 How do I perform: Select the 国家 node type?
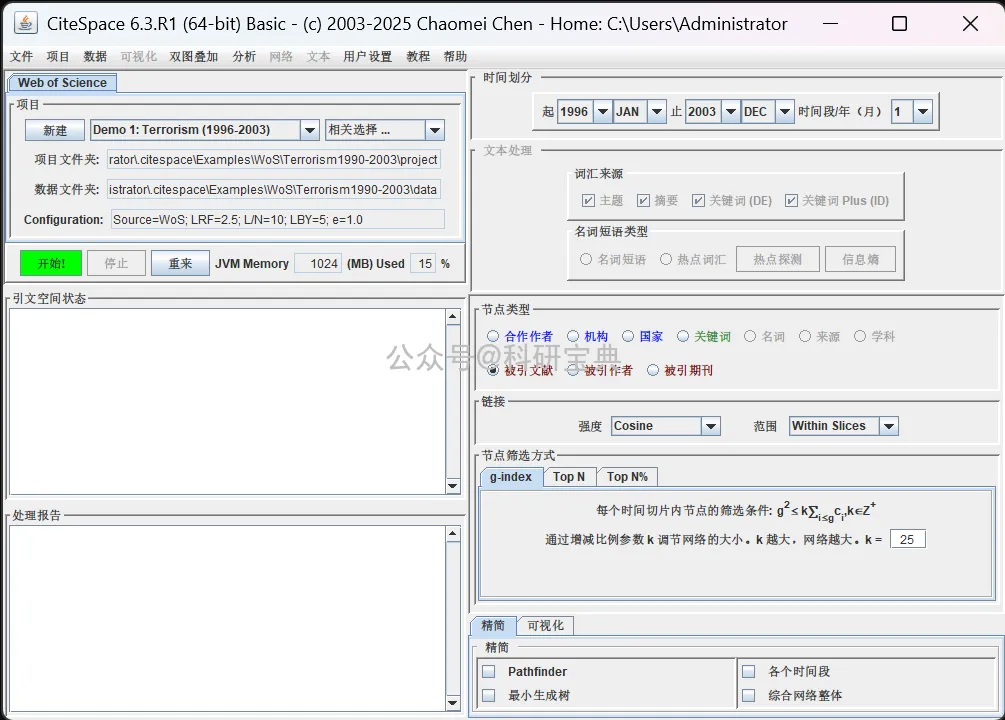tap(628, 336)
